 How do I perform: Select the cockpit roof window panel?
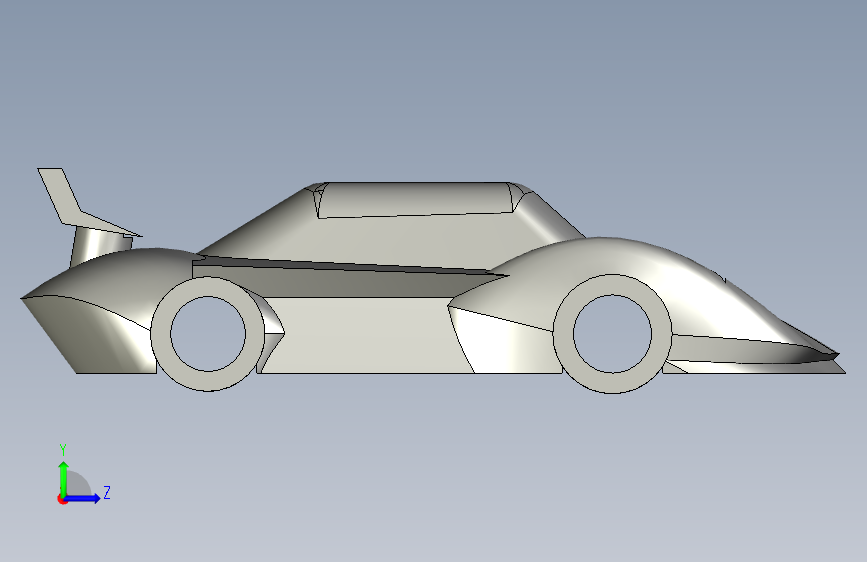coord(416,200)
